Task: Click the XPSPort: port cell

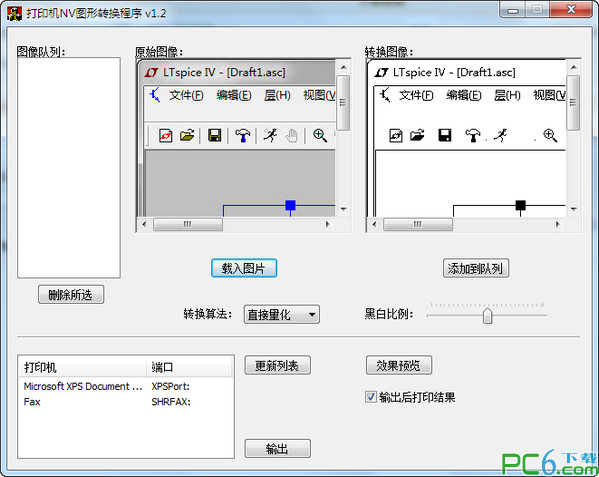Action: pyautogui.click(x=170, y=386)
